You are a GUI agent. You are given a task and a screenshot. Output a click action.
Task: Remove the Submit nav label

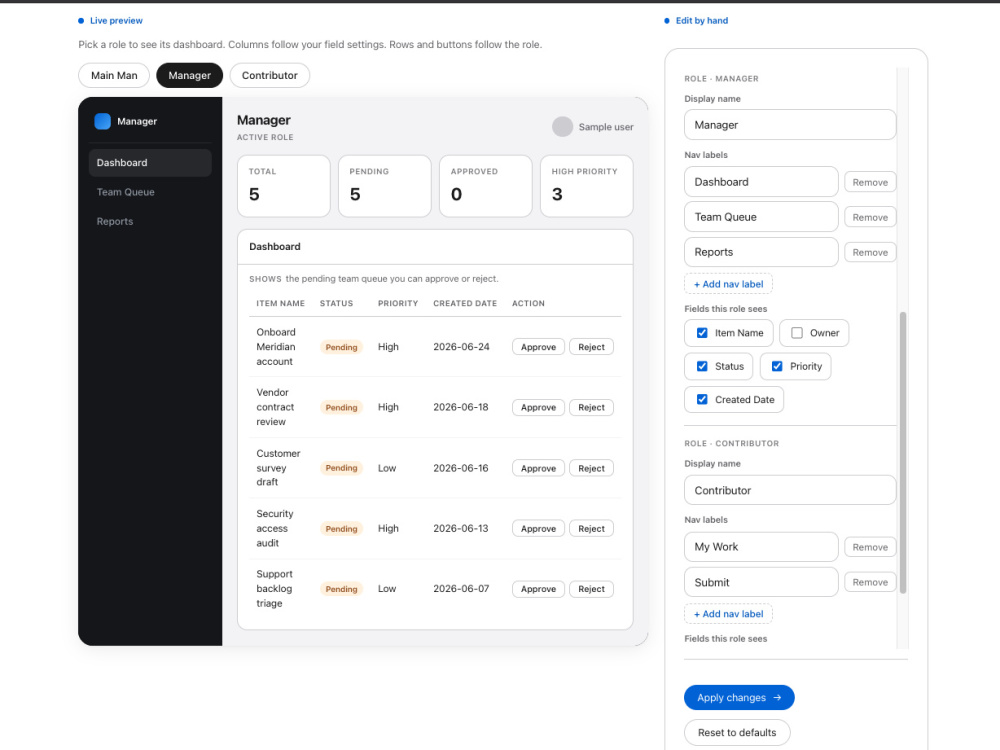tap(870, 582)
